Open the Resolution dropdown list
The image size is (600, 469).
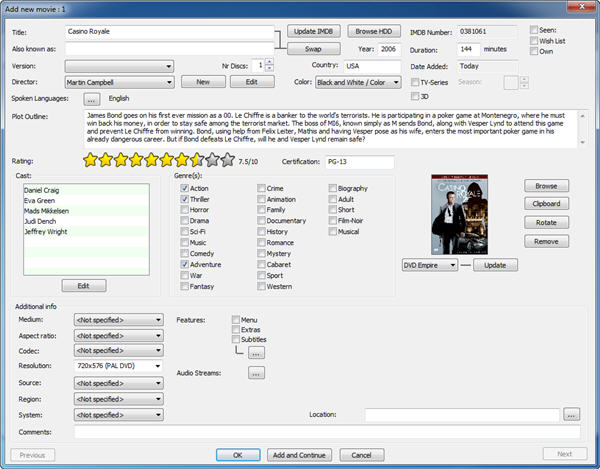pos(159,367)
